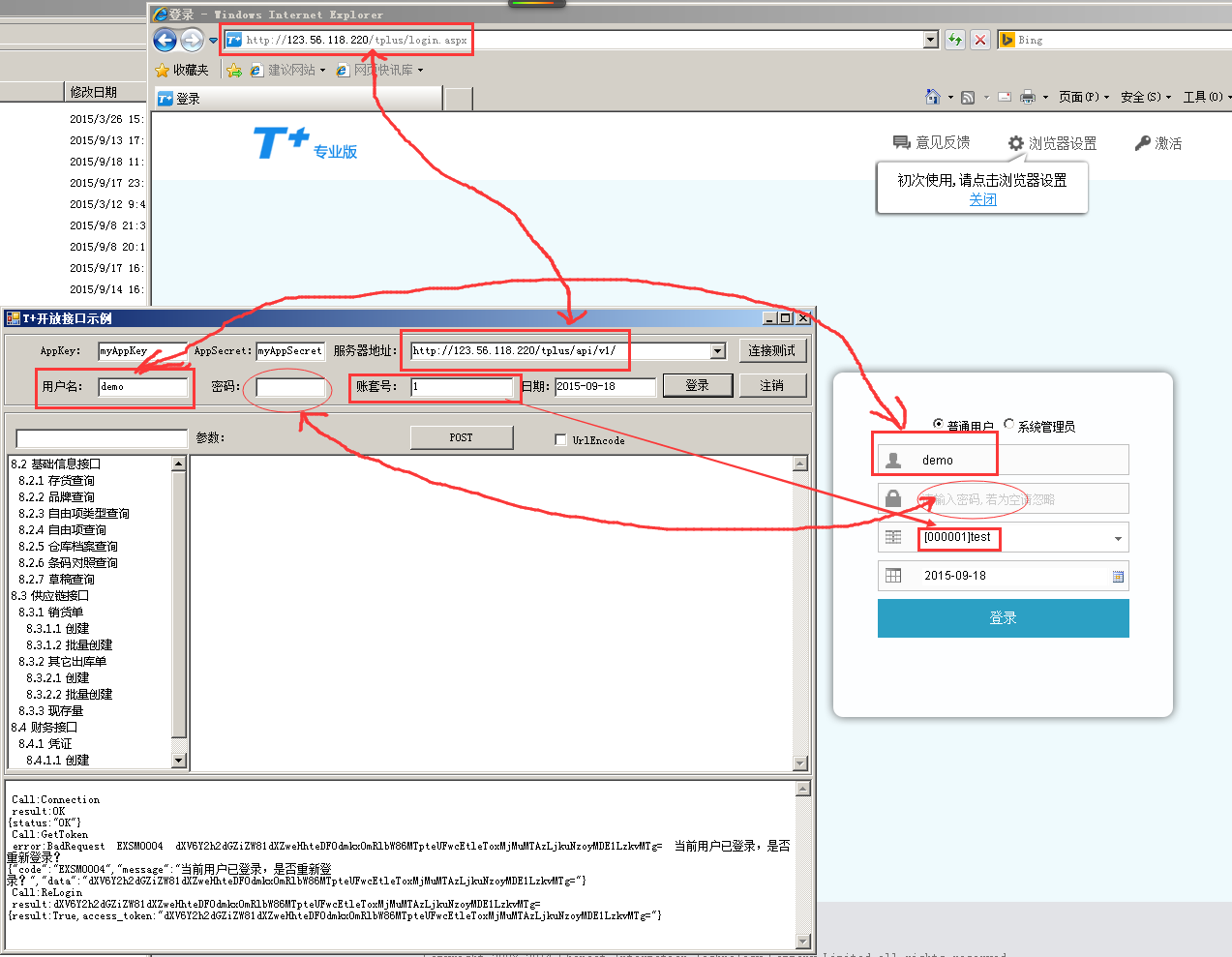Image resolution: width=1232 pixels, height=957 pixels.
Task: Click the RSS feeds icon in command bar
Action: coord(968,97)
